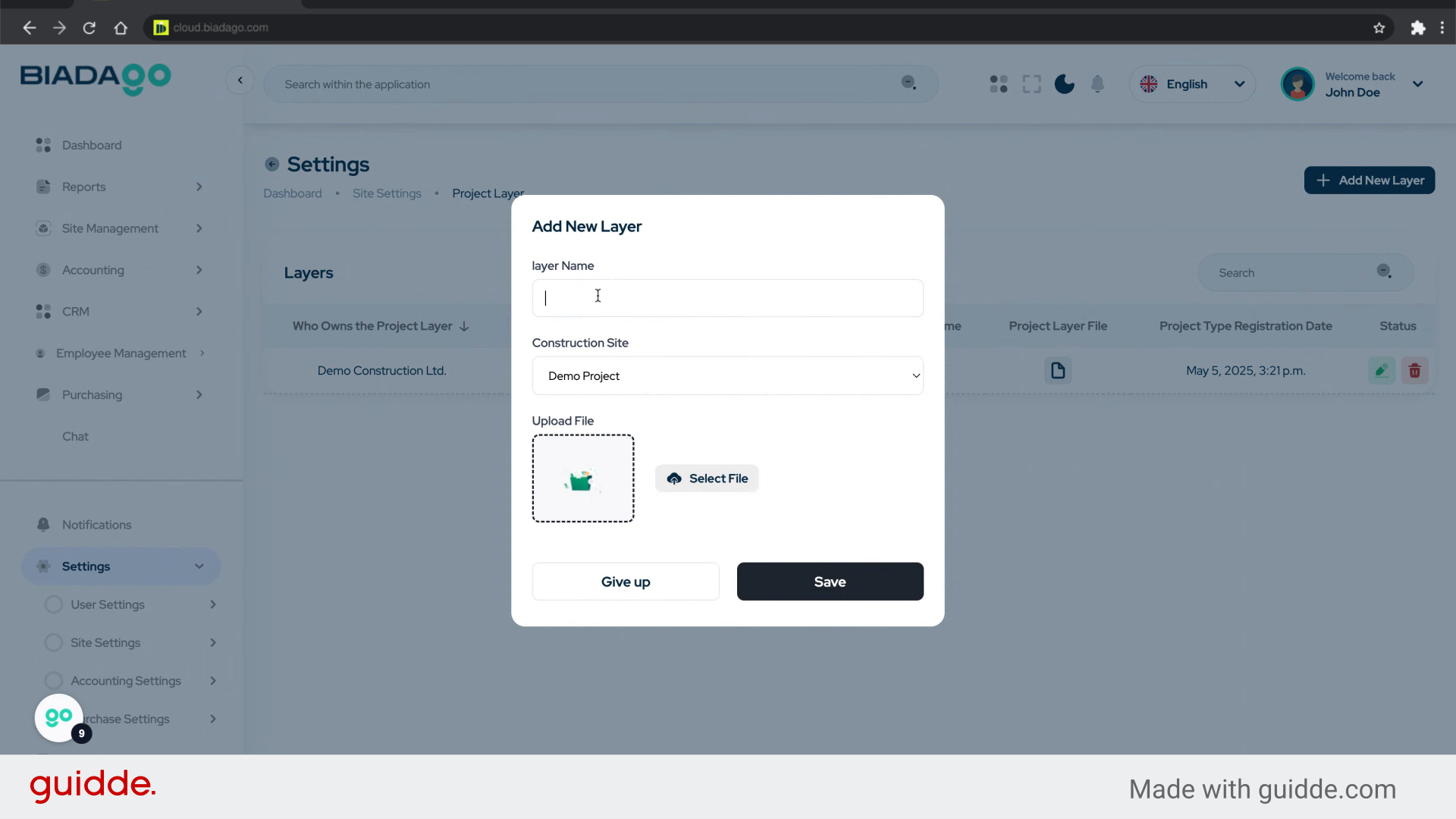Click the Save button
Screen dimensions: 1456x819
(830, 582)
